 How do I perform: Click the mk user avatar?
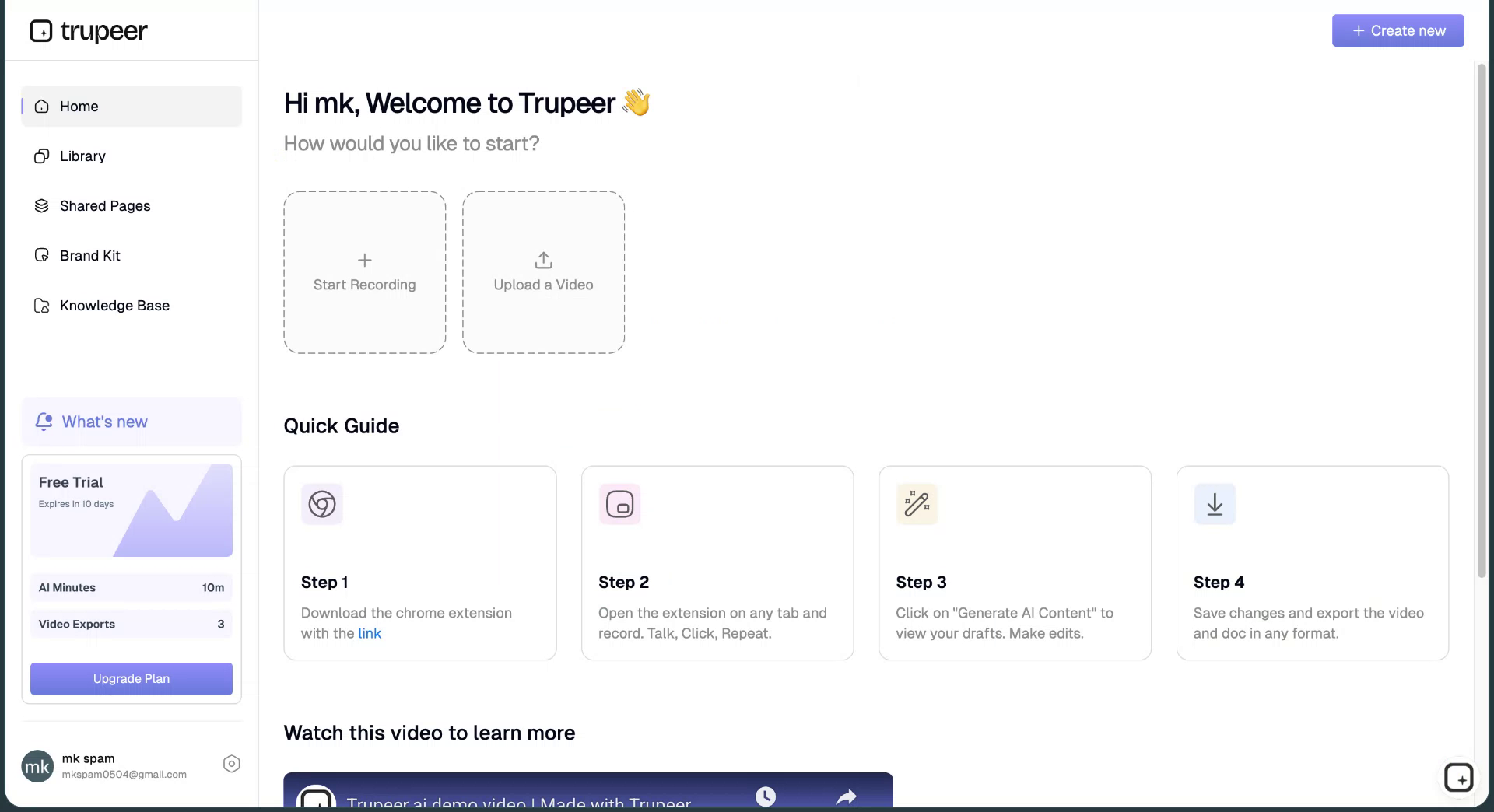(x=37, y=766)
